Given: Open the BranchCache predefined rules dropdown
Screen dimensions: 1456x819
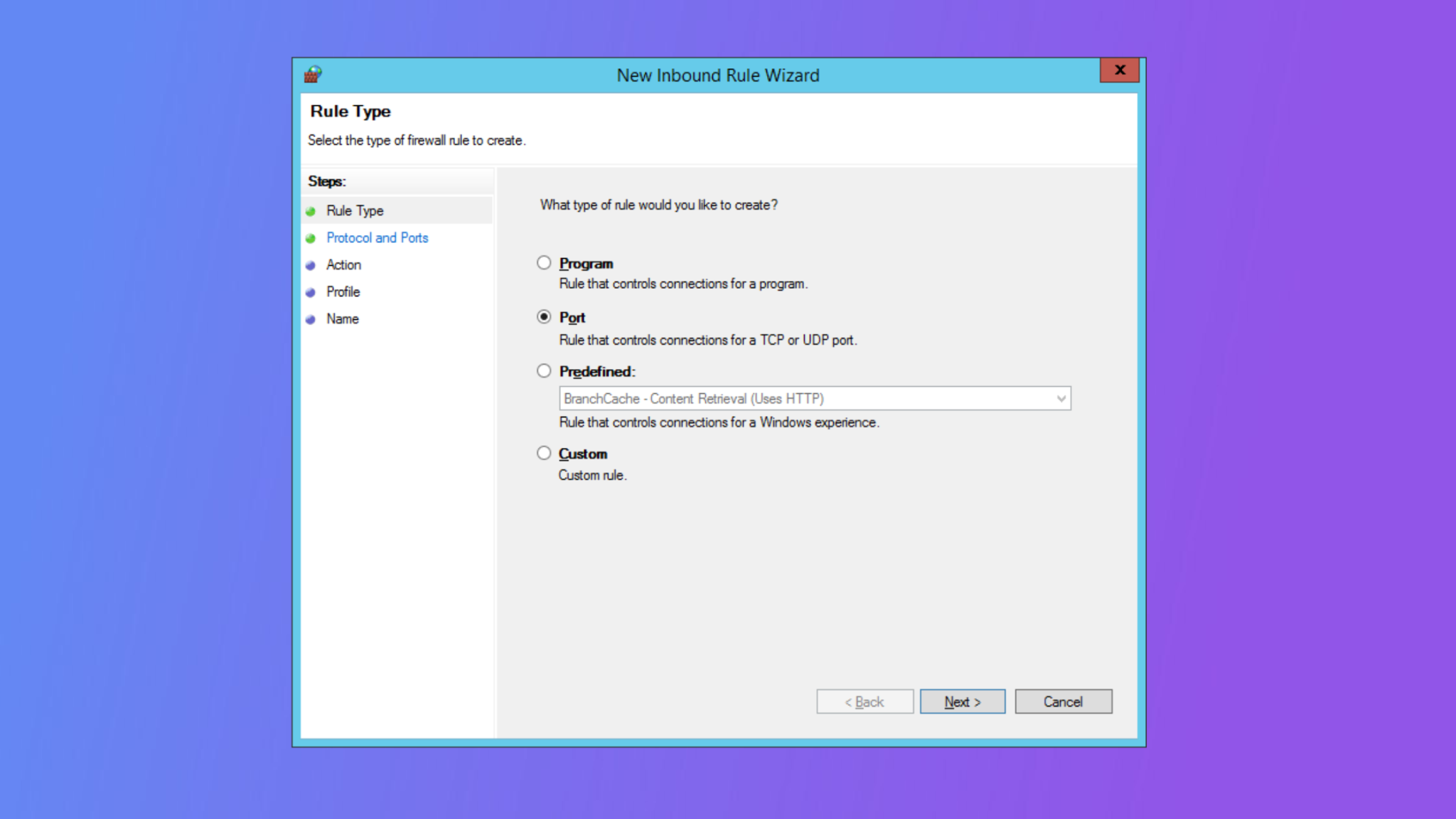Looking at the screenshot, I should [x=810, y=398].
